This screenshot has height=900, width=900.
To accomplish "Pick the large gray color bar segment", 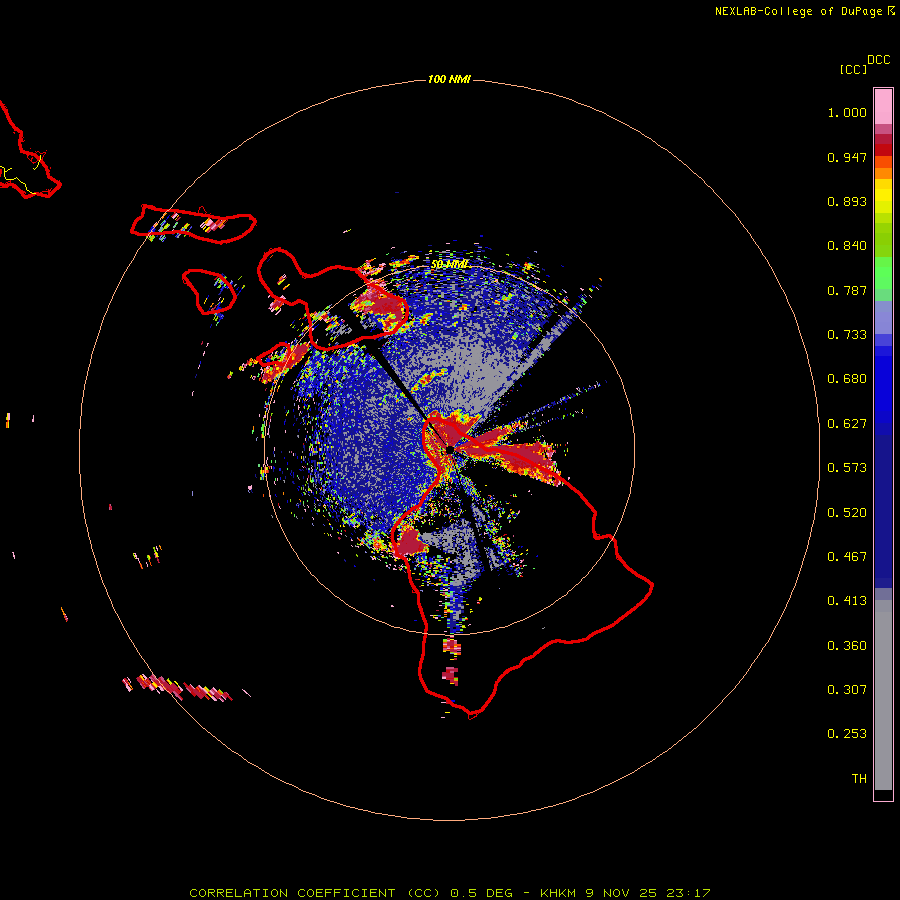I will point(883,695).
